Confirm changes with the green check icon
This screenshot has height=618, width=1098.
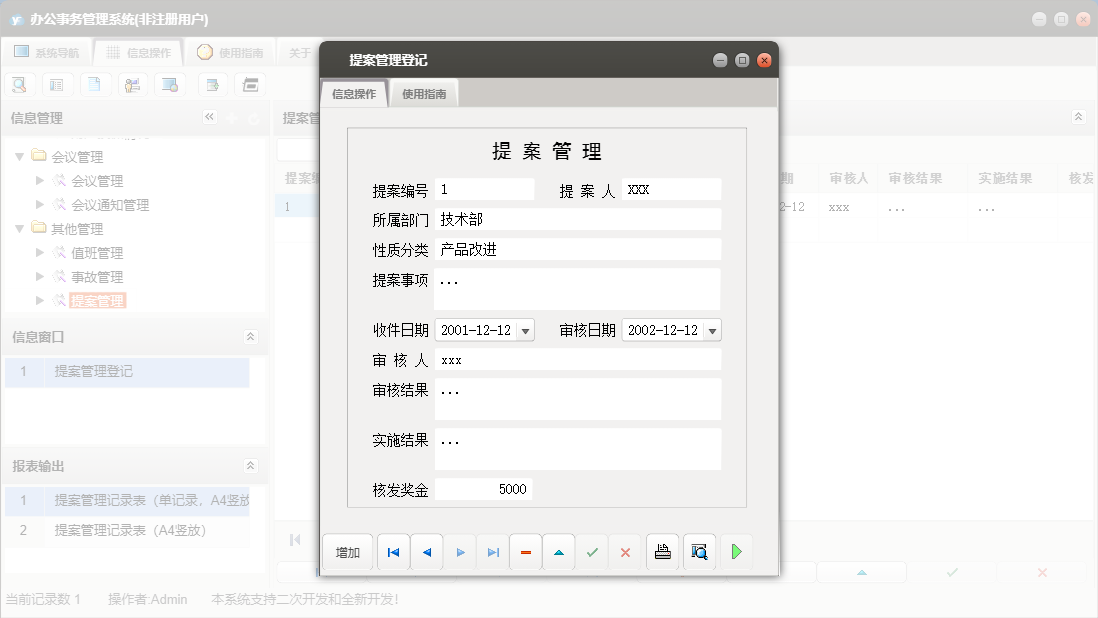pyautogui.click(x=591, y=551)
